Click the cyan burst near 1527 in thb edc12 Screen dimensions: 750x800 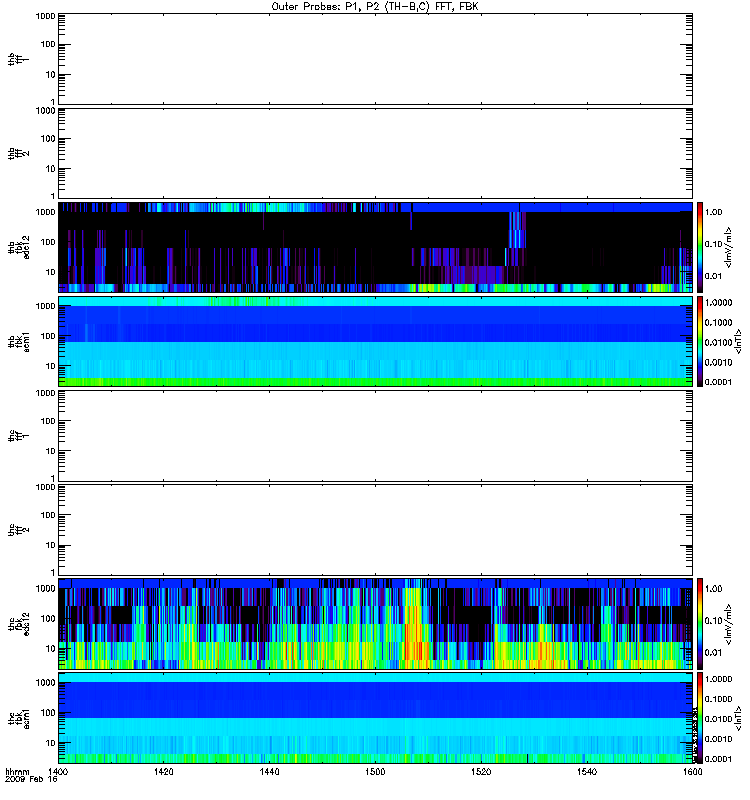click(x=517, y=230)
